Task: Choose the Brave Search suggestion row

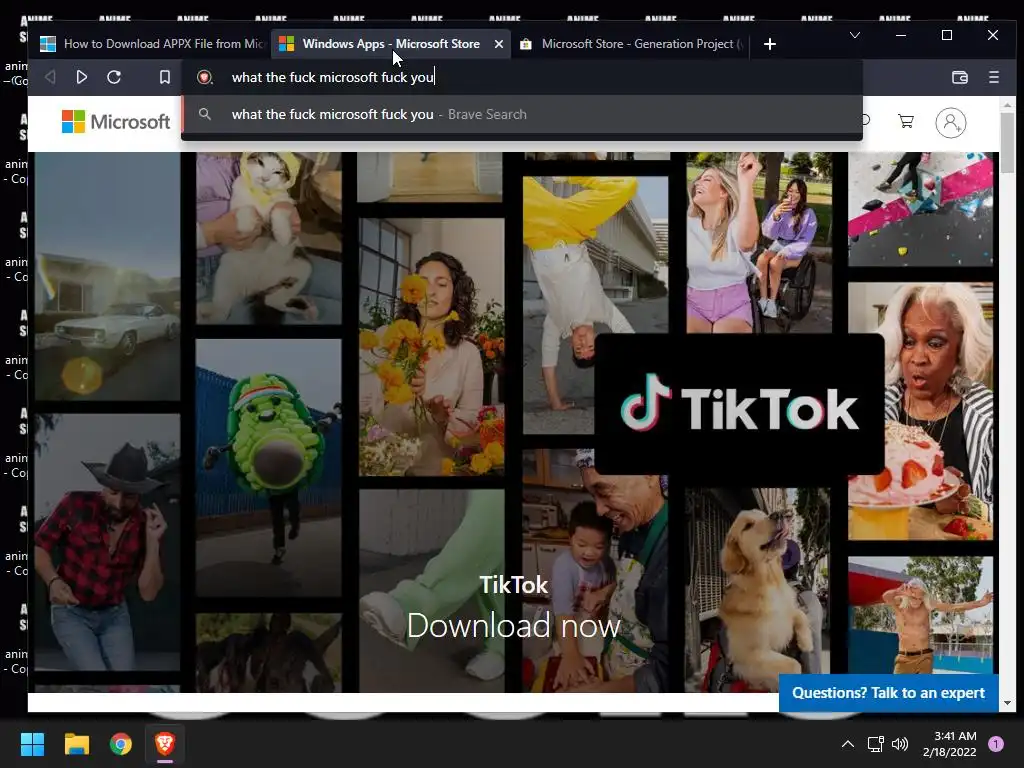Action: (x=522, y=114)
